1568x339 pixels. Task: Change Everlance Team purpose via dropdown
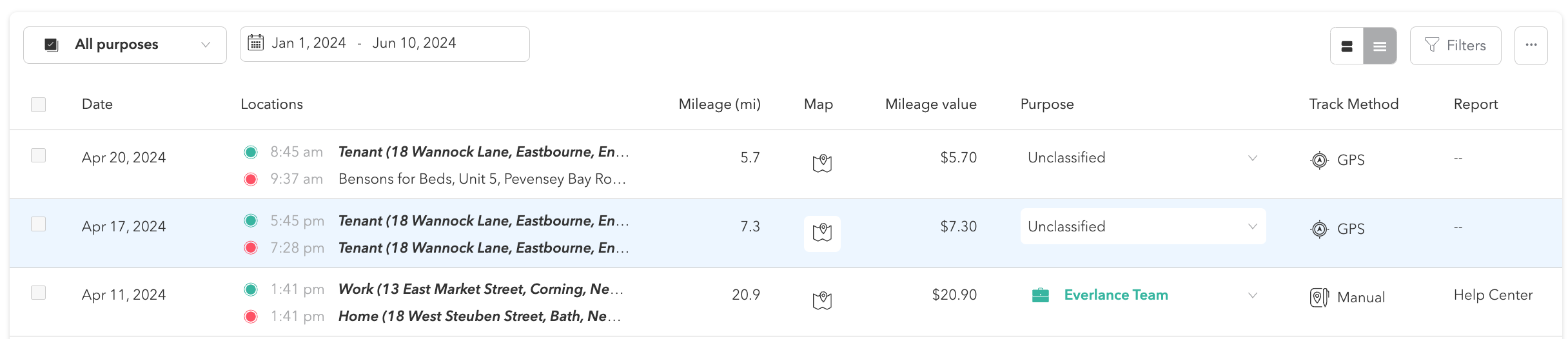click(1252, 295)
